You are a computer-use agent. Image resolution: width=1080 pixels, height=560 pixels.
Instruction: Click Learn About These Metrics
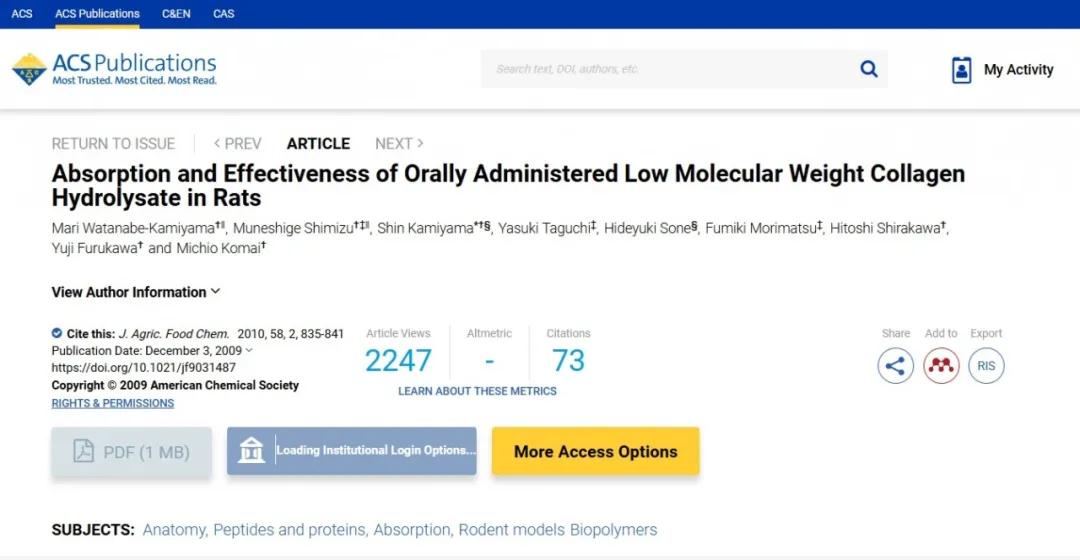pos(477,391)
